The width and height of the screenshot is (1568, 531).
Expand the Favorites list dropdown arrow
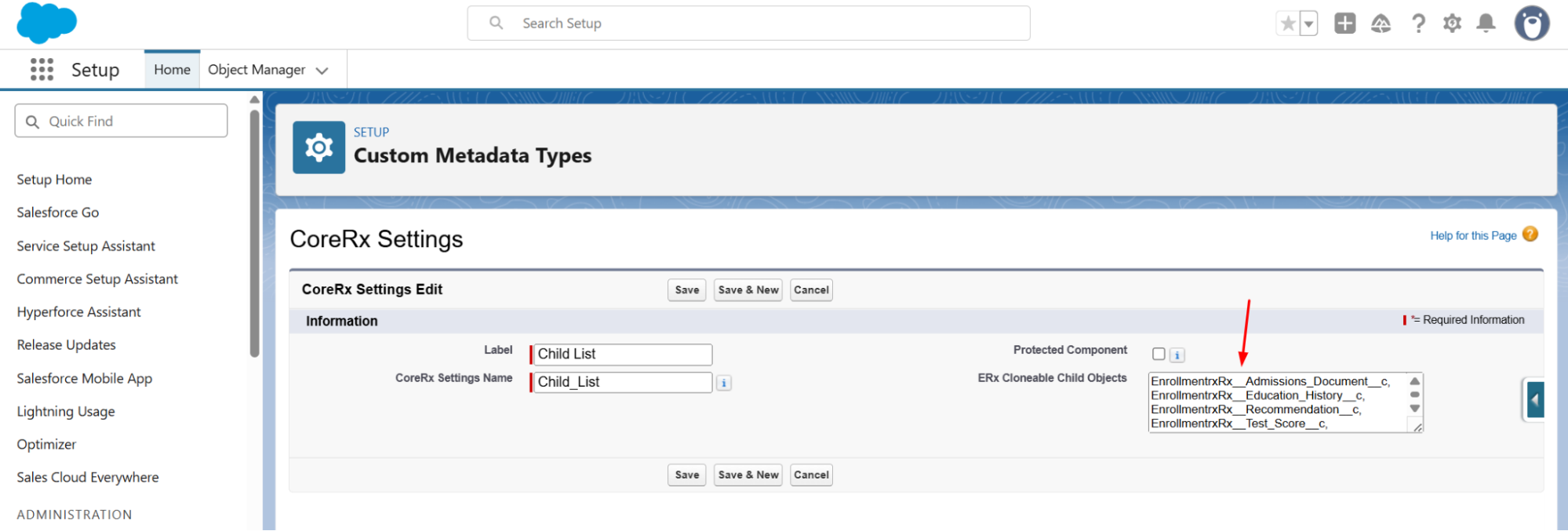tap(1308, 24)
